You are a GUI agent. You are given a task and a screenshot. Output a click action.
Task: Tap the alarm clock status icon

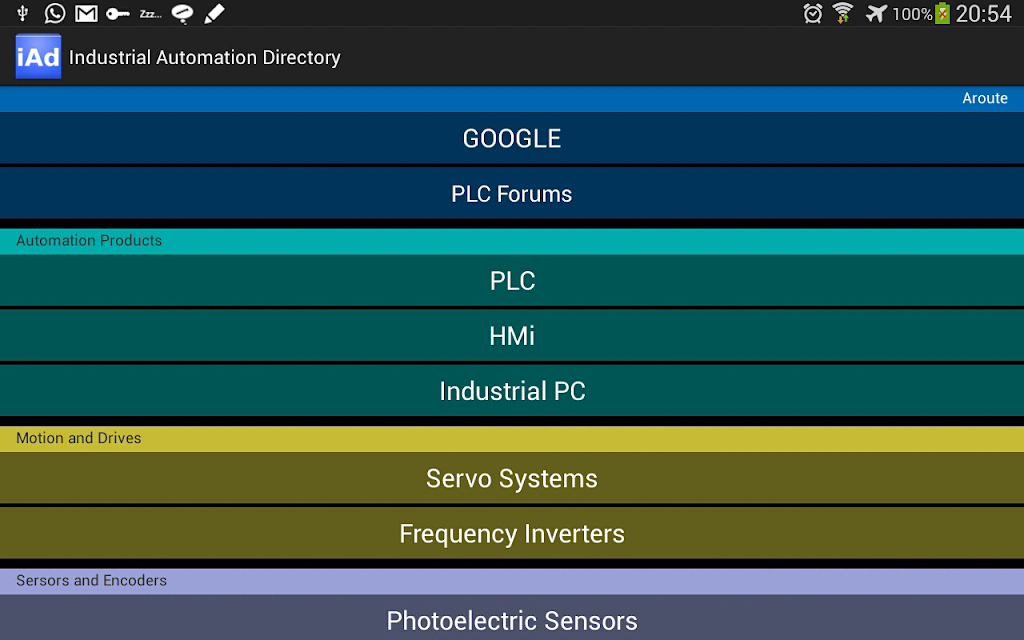[813, 14]
